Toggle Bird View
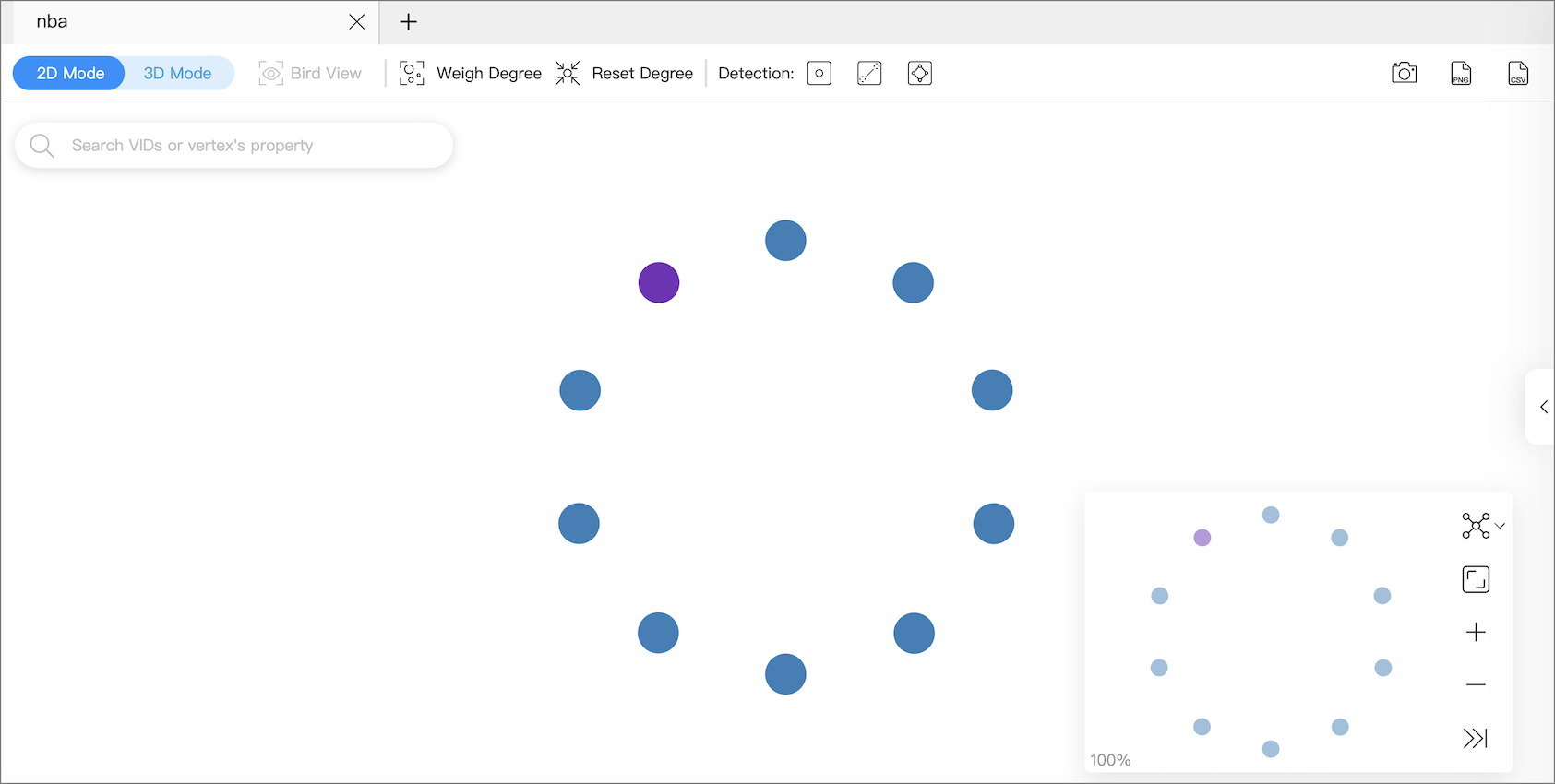 [x=310, y=73]
